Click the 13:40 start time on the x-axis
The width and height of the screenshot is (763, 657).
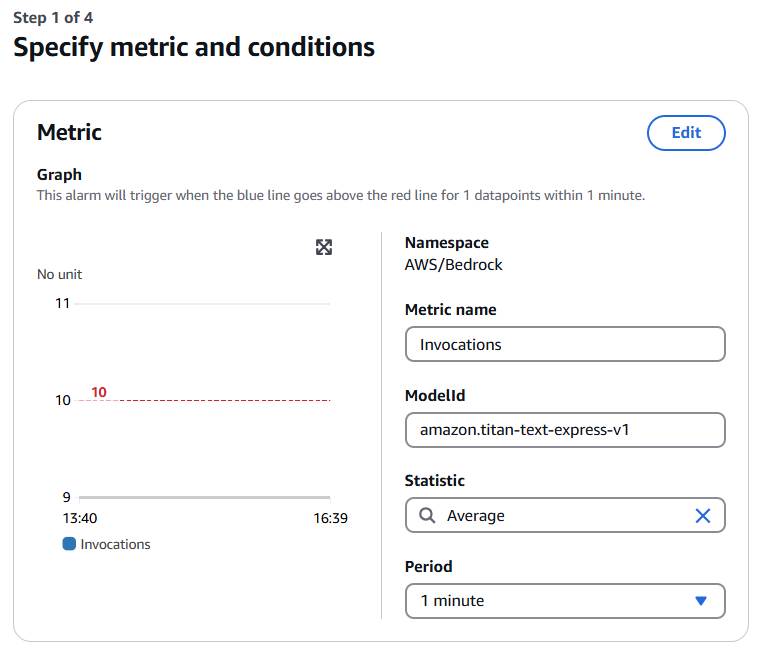[79, 518]
